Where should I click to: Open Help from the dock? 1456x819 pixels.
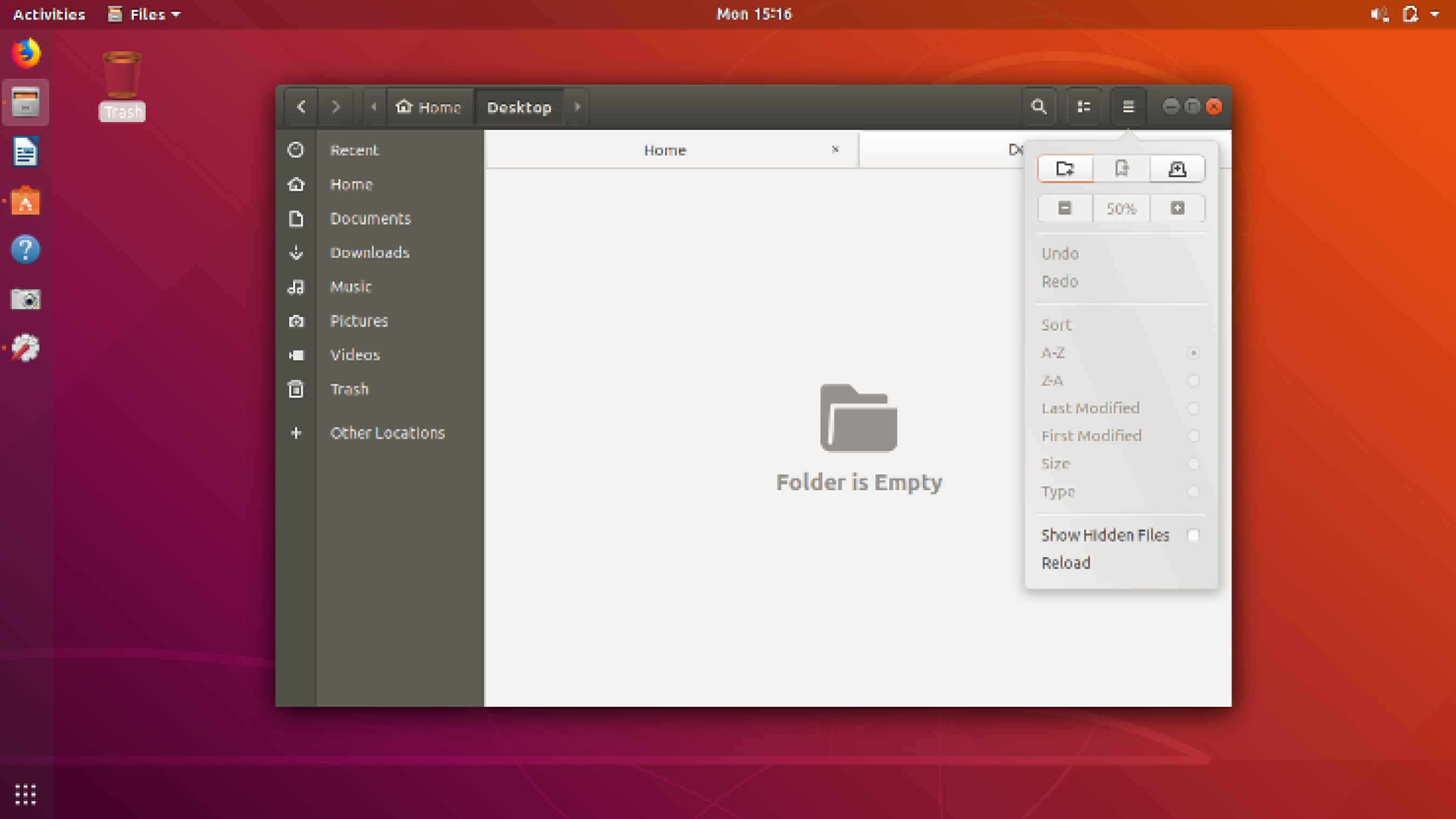26,249
